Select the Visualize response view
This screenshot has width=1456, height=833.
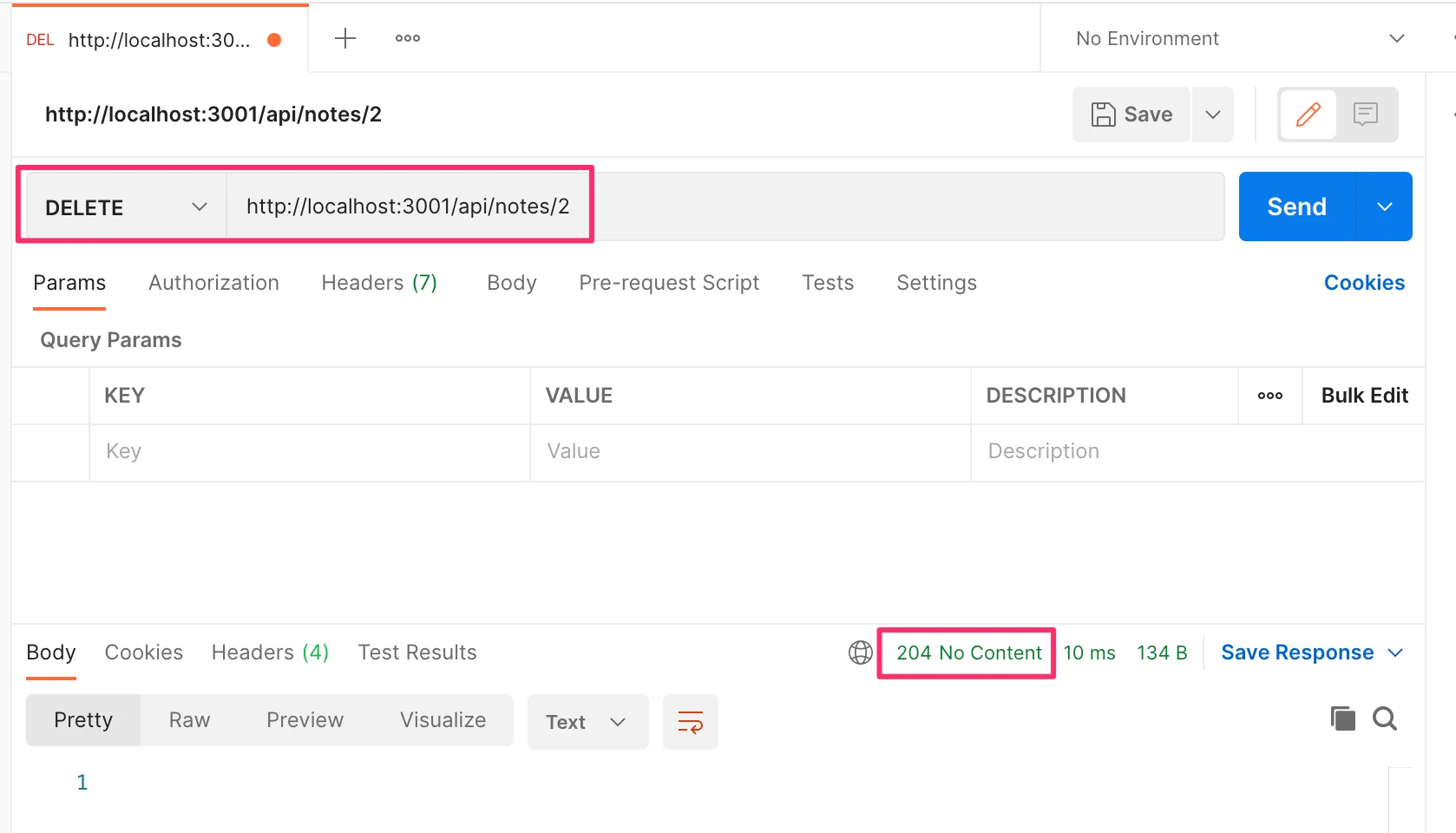pos(443,720)
